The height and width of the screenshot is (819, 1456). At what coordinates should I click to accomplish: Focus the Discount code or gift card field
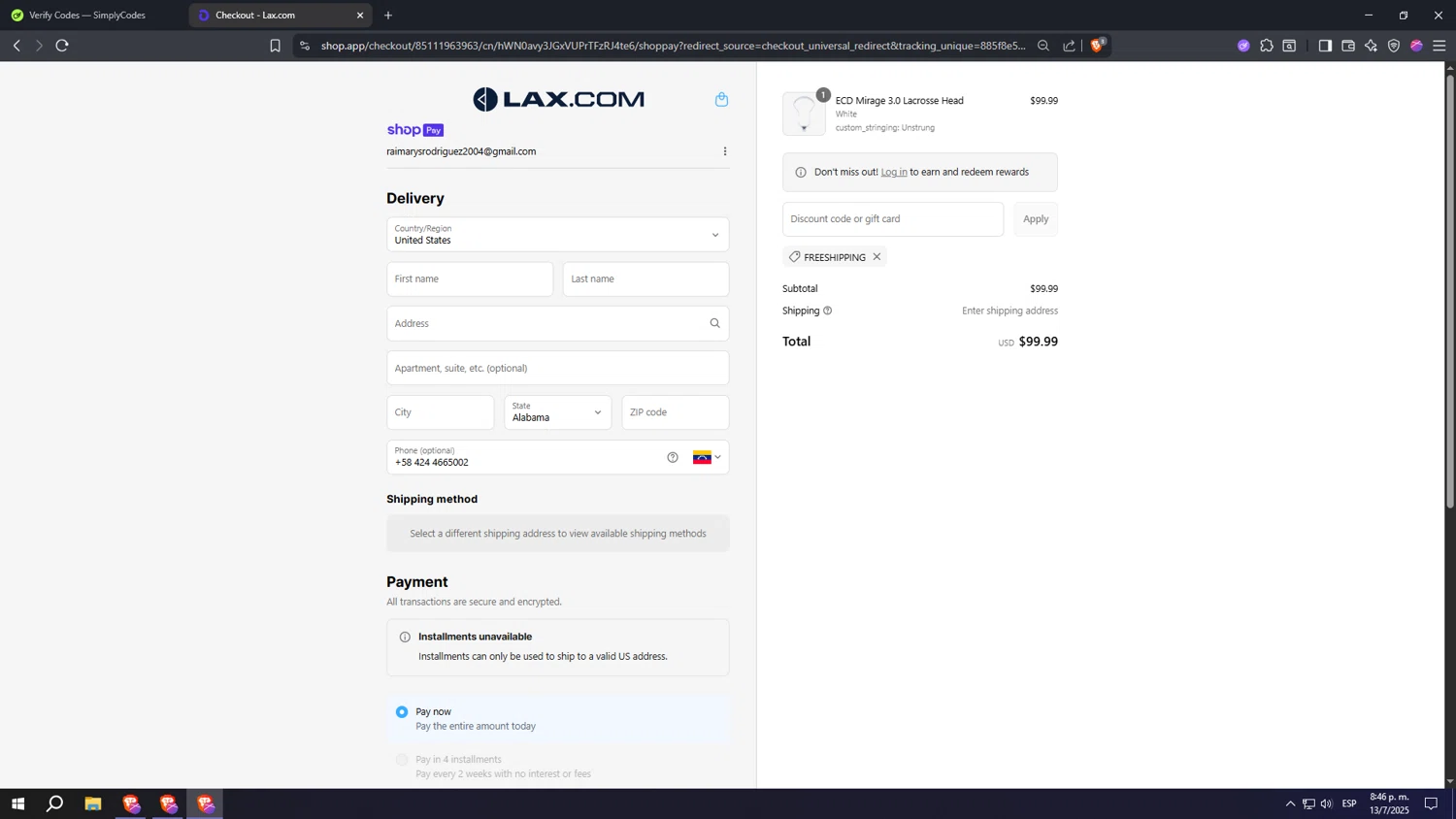[x=893, y=219]
